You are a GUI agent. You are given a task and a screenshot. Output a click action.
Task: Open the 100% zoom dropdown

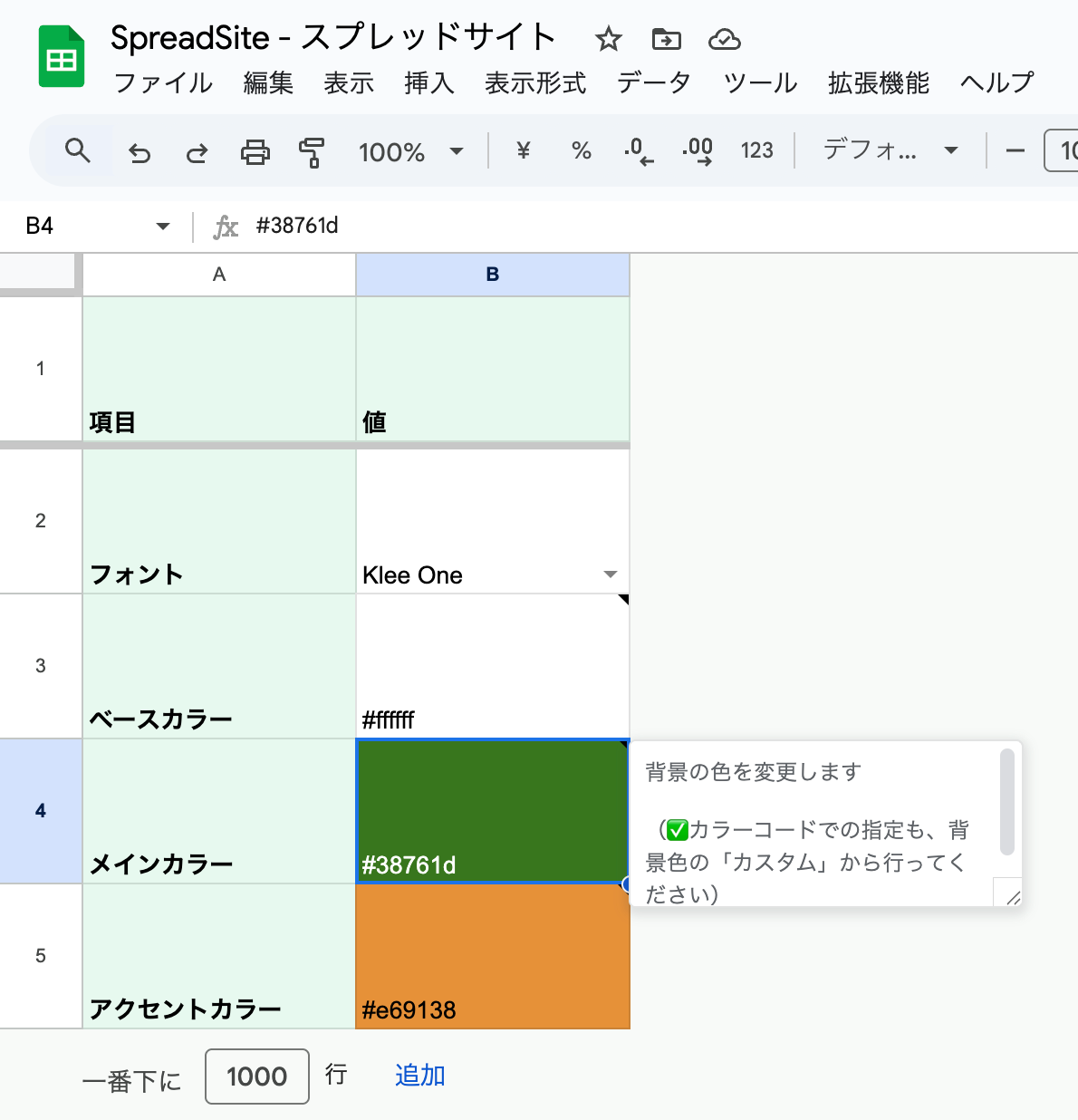pyautogui.click(x=411, y=151)
